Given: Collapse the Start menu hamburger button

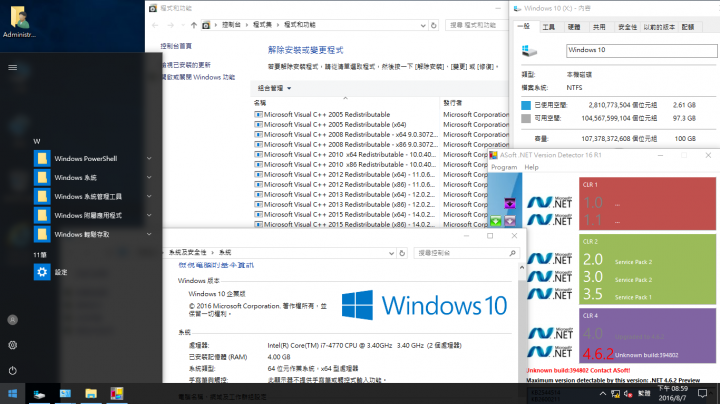Looking at the screenshot, I should pos(13,67).
